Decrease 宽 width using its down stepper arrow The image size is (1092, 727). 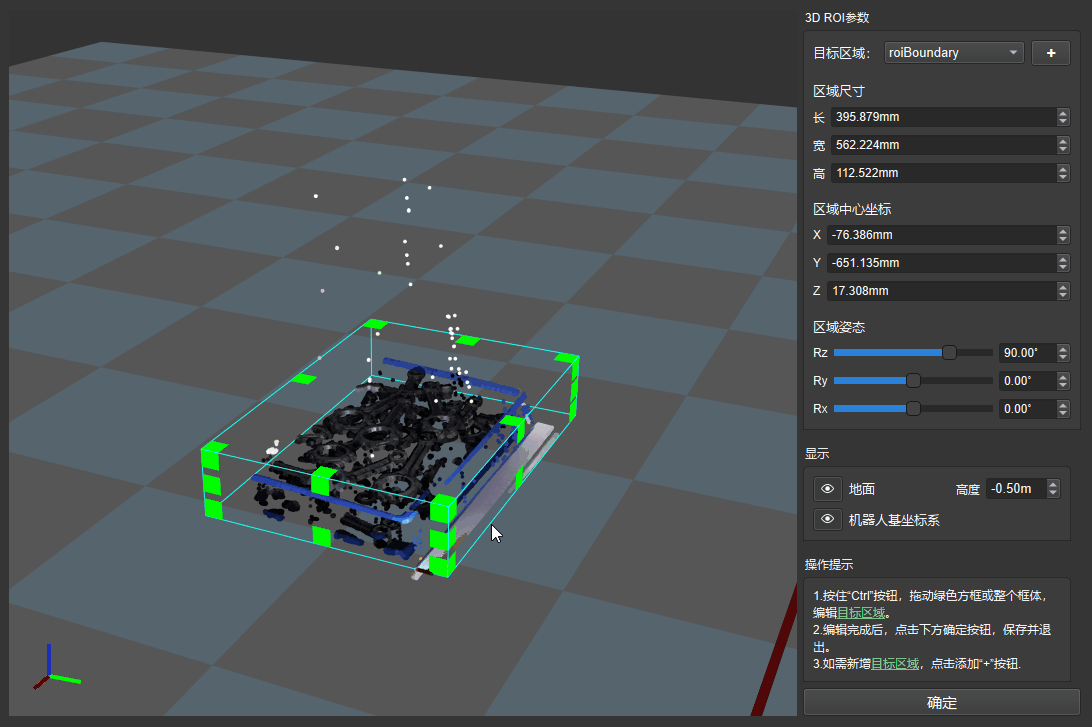coord(1062,149)
